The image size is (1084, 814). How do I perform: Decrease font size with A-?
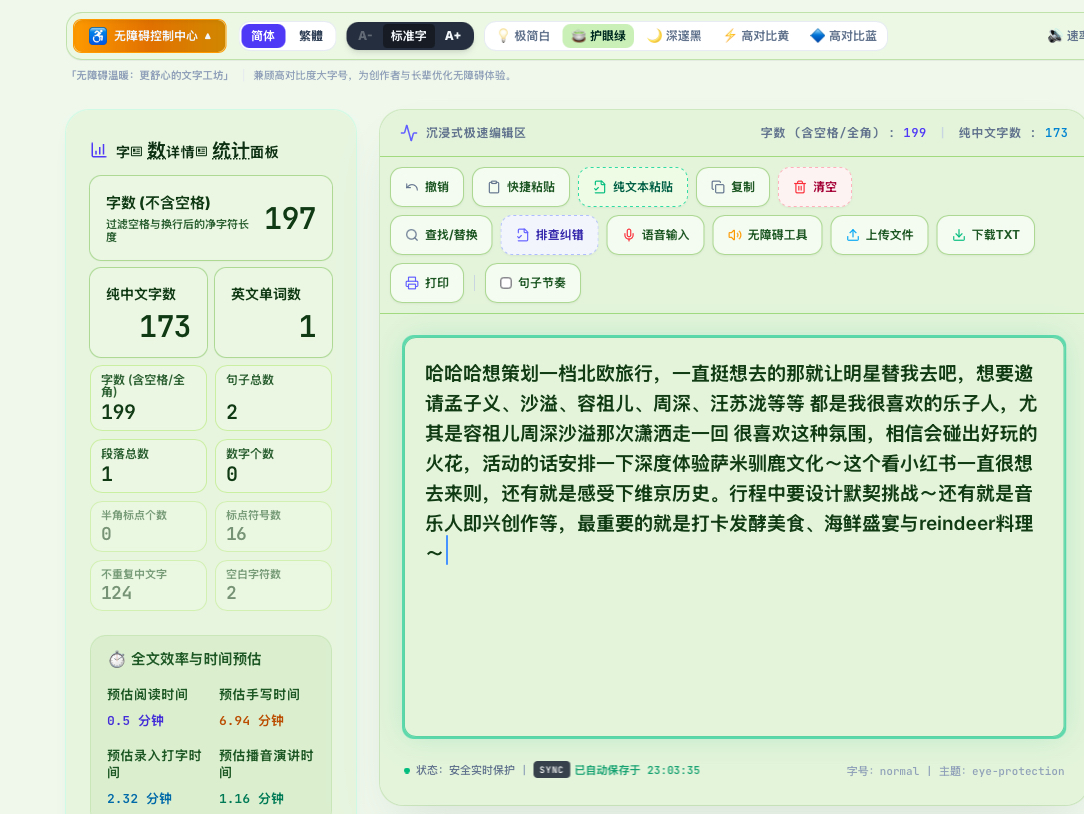pos(365,36)
